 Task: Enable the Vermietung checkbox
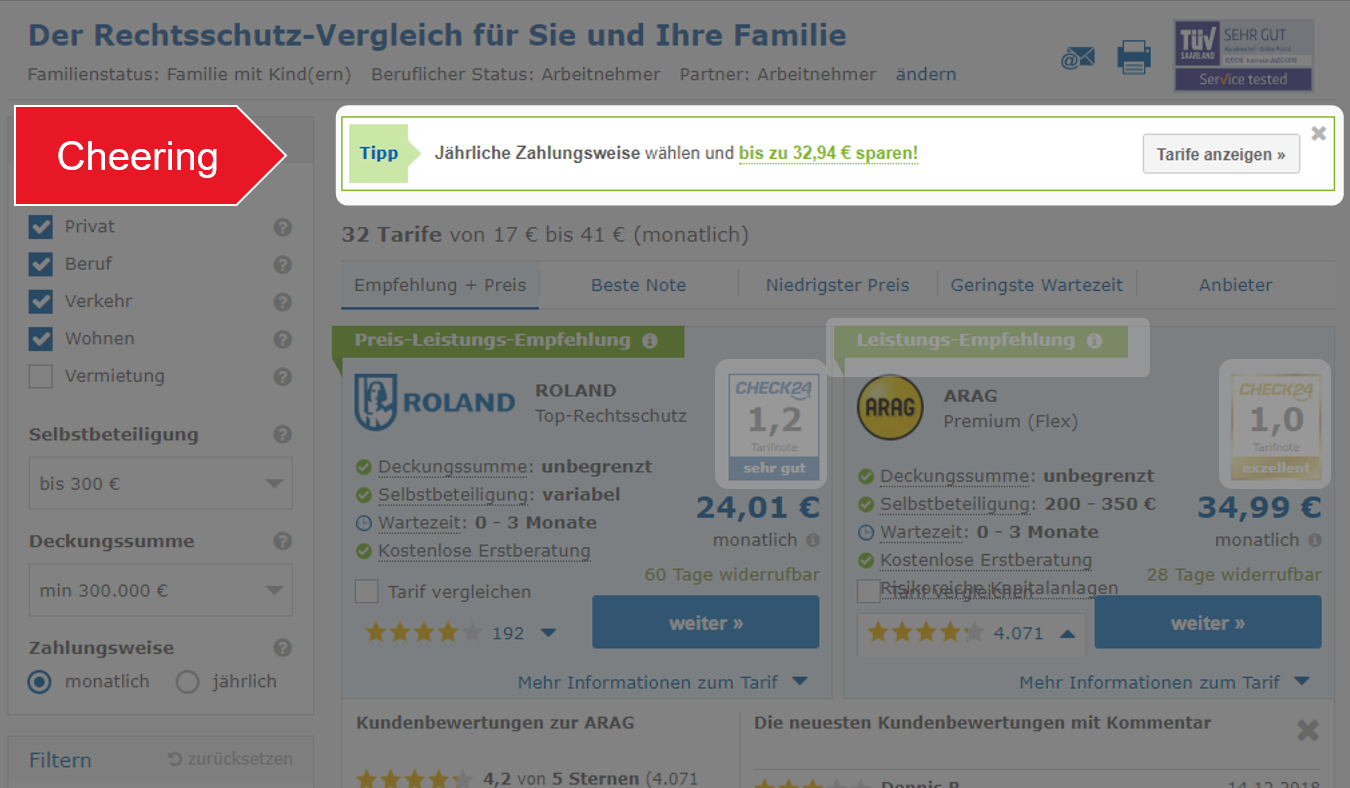coord(41,377)
